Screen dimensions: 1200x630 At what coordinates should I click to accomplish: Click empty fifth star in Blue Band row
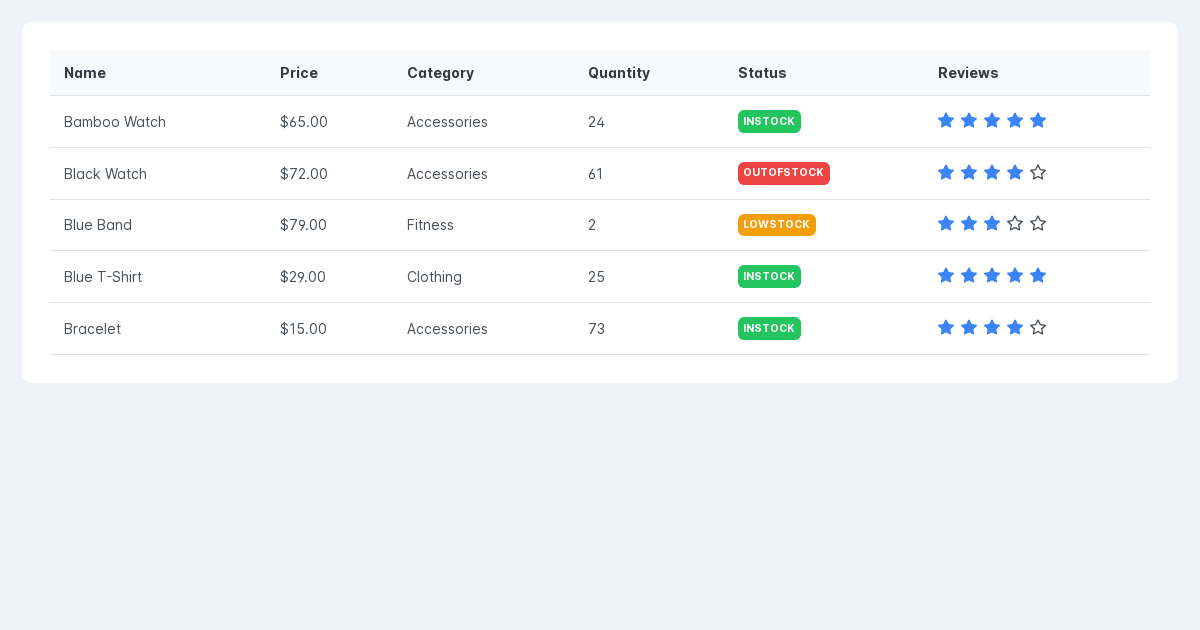pos(1038,224)
